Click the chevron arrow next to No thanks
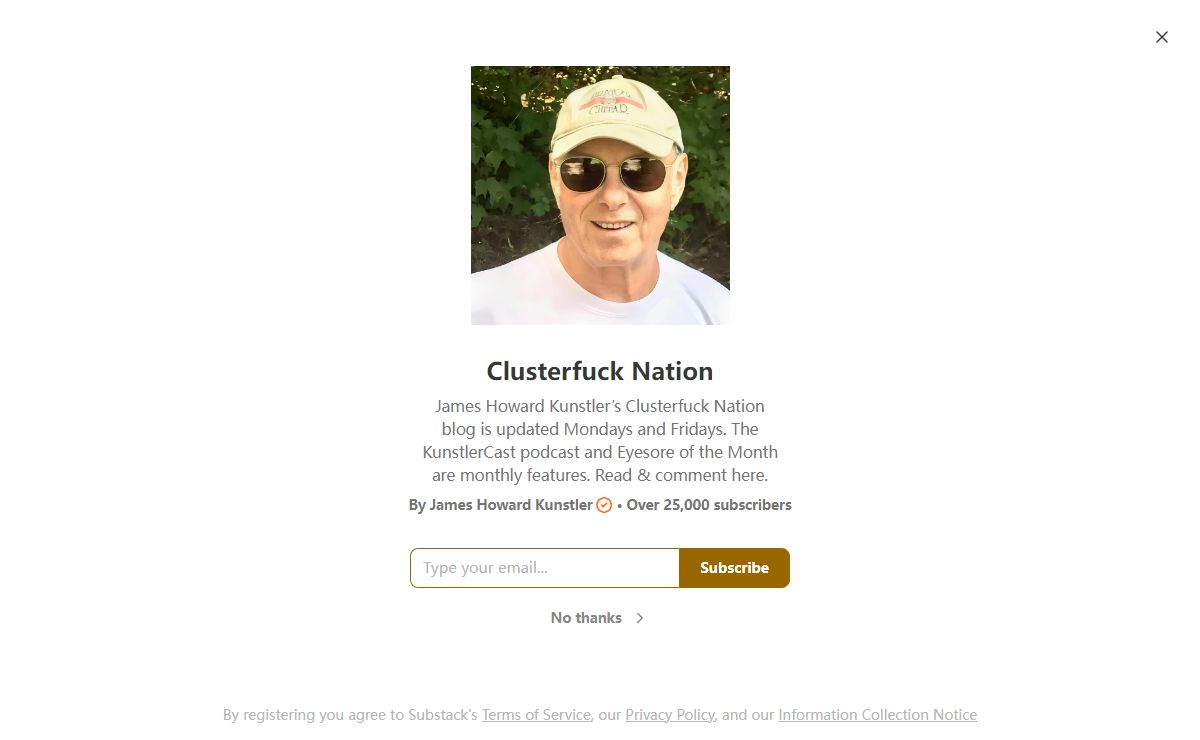This screenshot has width=1200, height=740. 640,618
